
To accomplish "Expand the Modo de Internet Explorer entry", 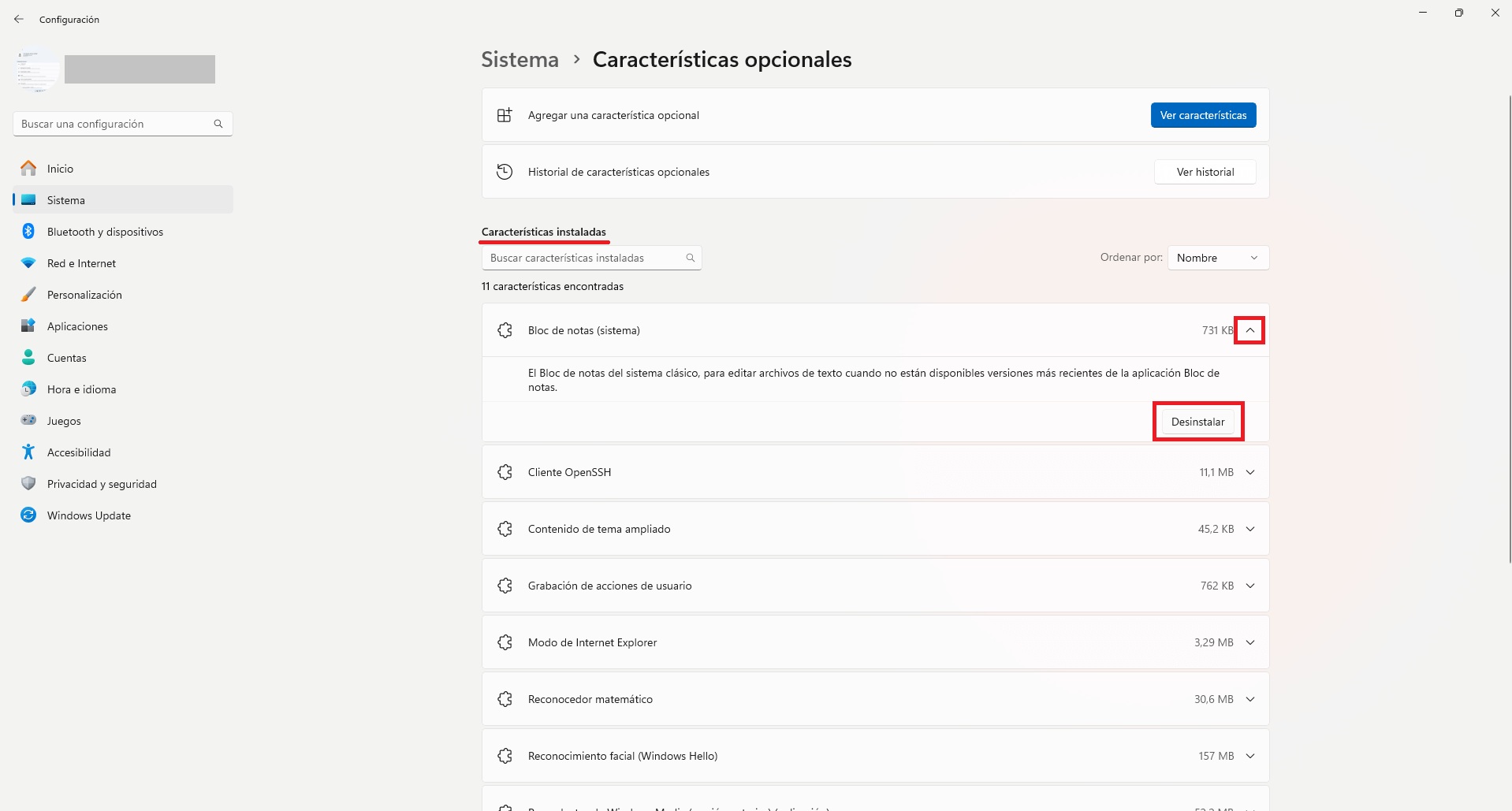I will tap(1250, 642).
